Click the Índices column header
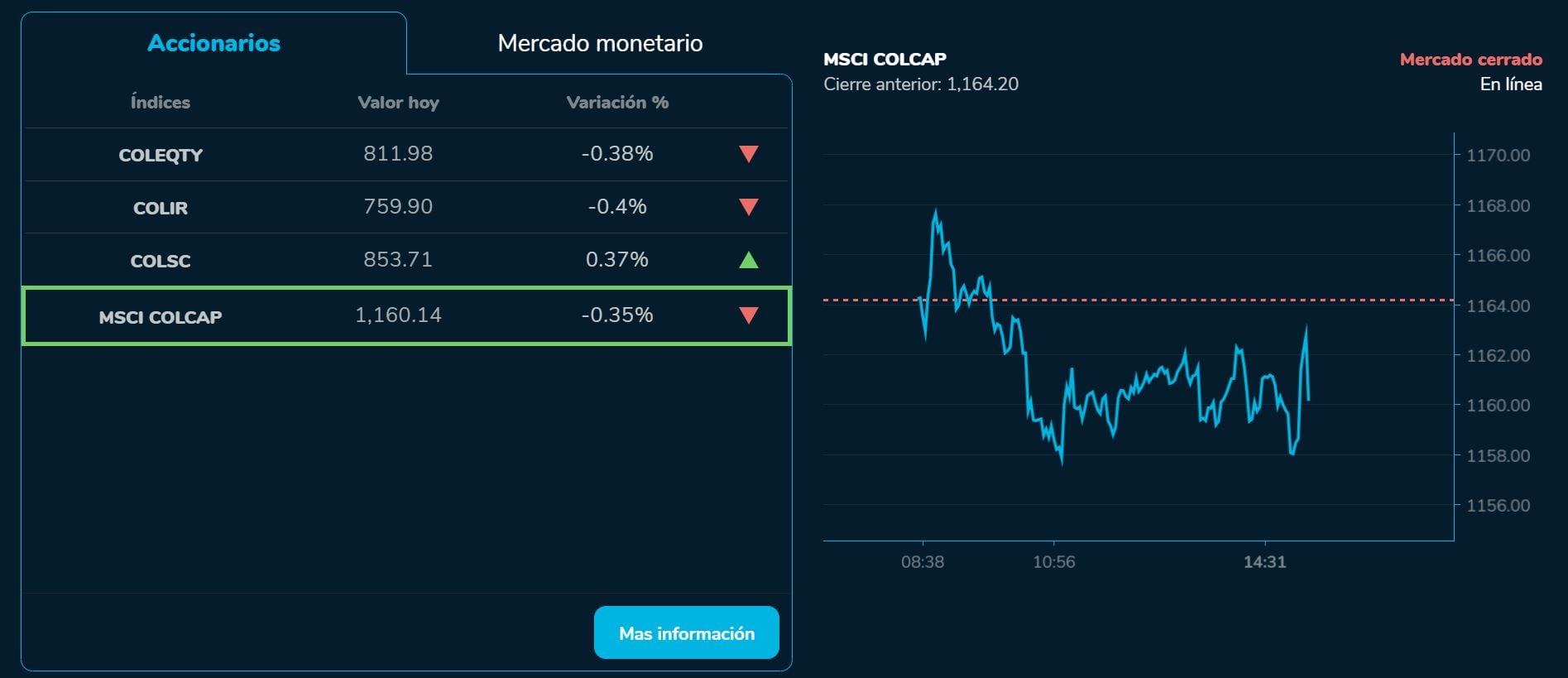Image resolution: width=1568 pixels, height=678 pixels. pos(161,103)
